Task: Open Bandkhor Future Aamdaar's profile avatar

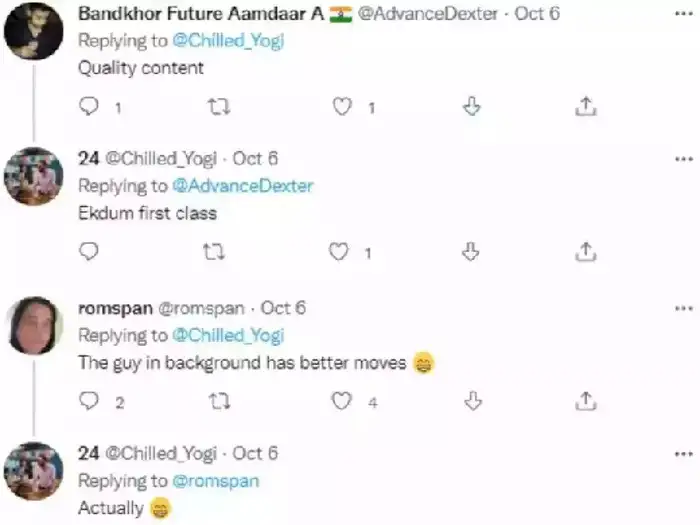Action: point(35,30)
